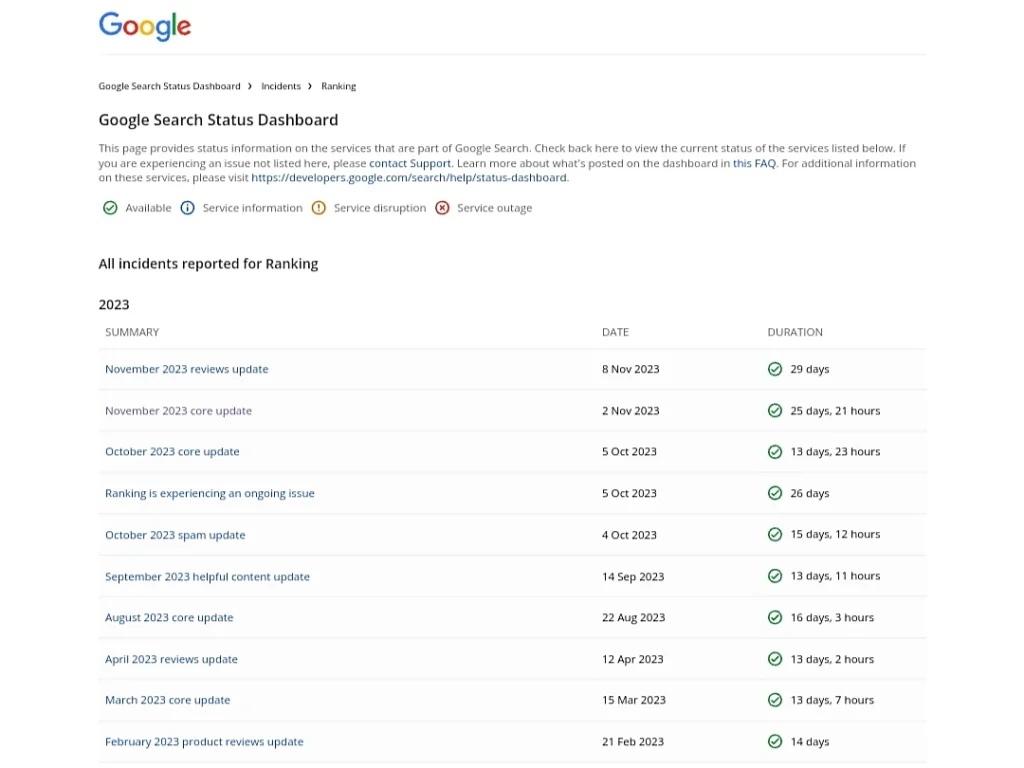Click the chevron after Google Search Status Dashboard breadcrumb
1024x768 pixels.
[x=250, y=86]
